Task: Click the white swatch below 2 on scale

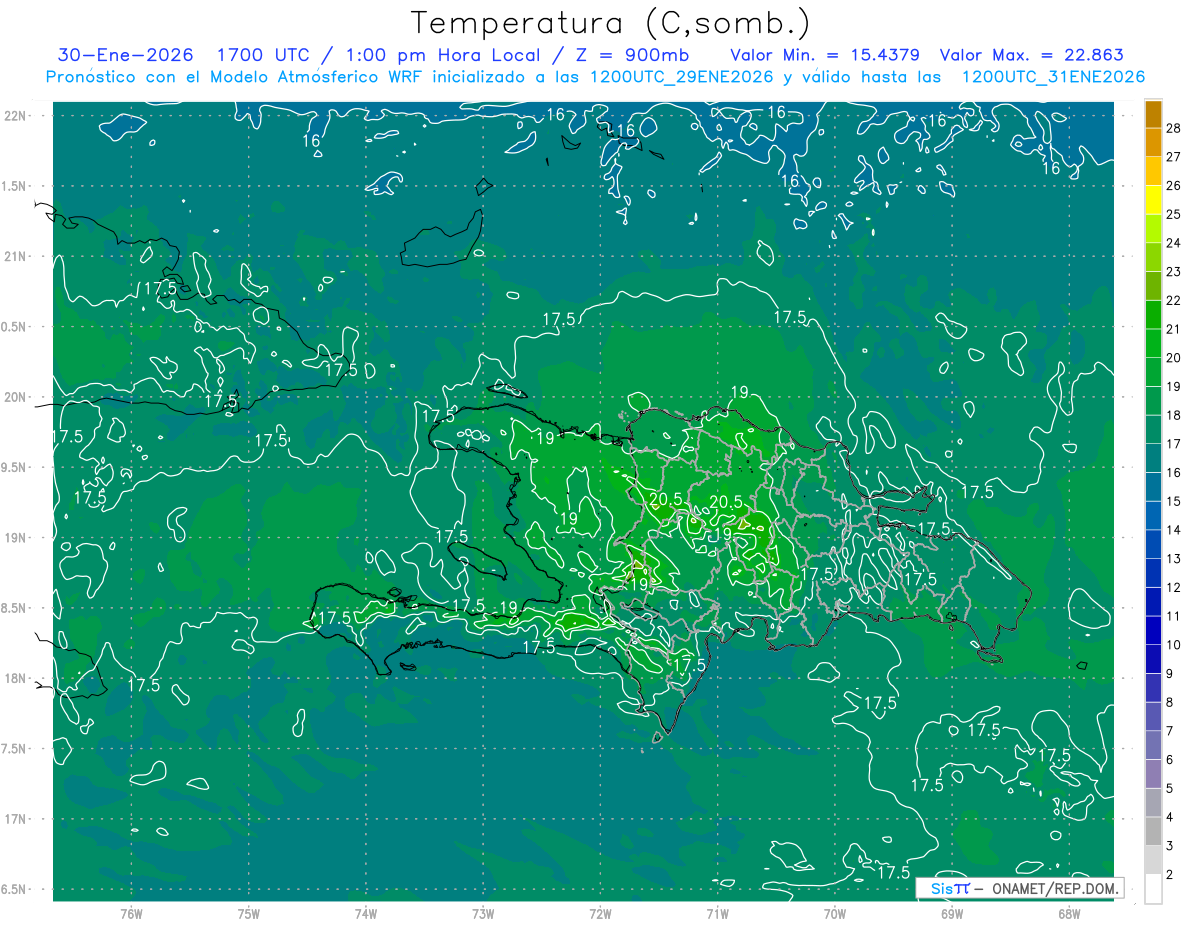Action: [x=1153, y=889]
